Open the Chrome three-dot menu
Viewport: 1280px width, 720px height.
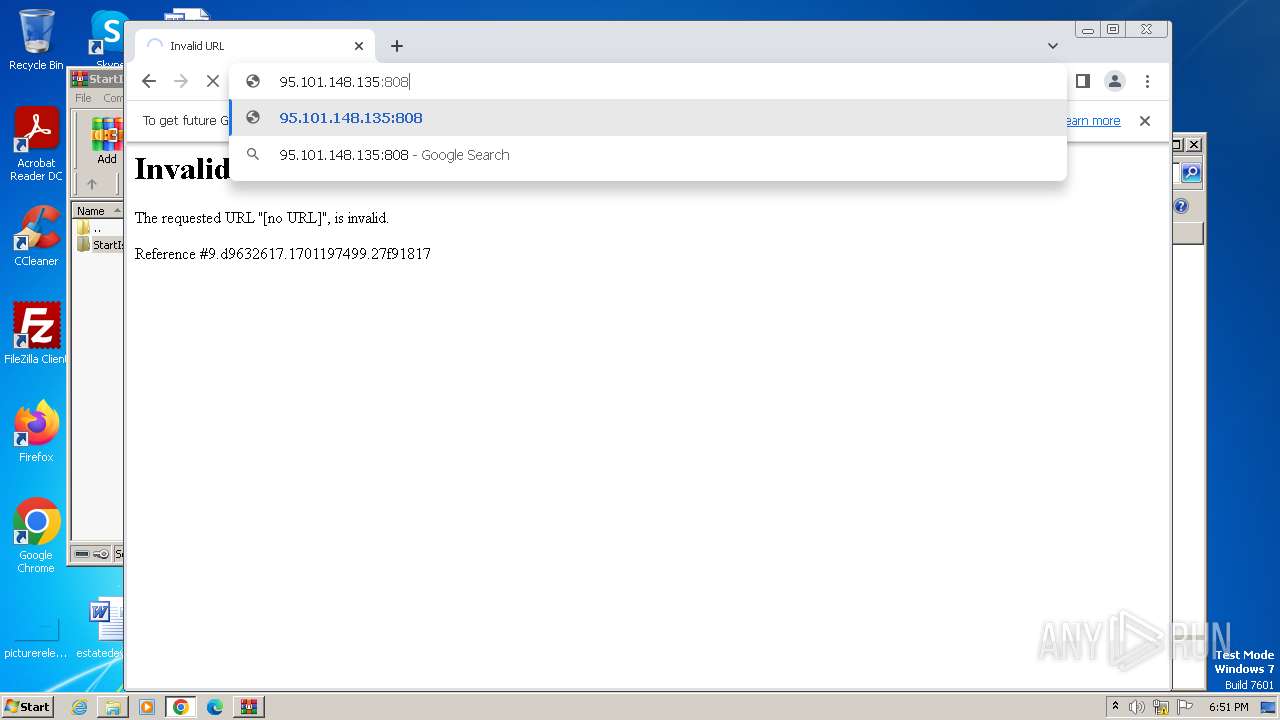point(1147,81)
